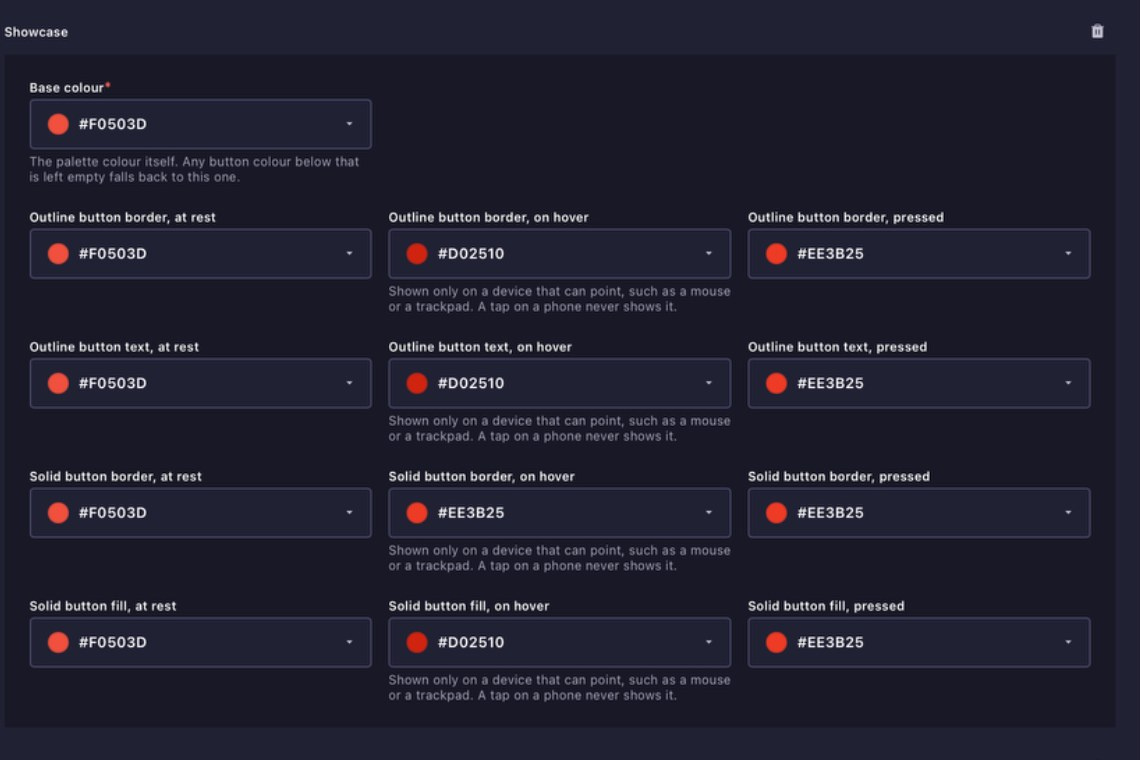Open Outline button text, on hover dropdown

click(x=559, y=383)
